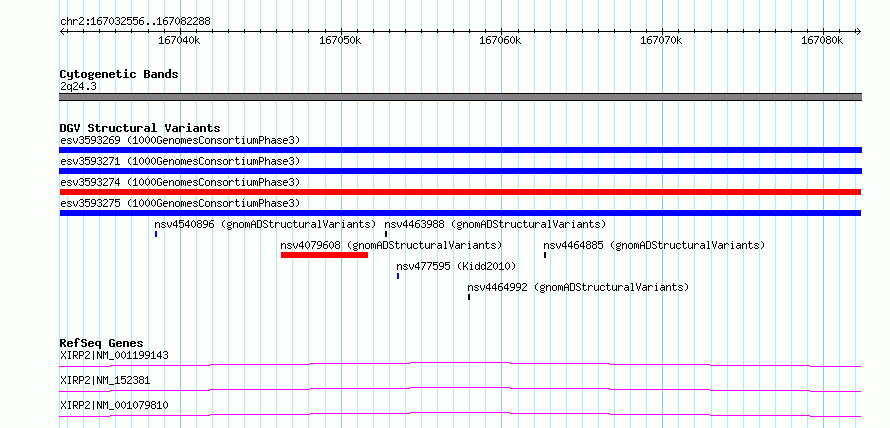Screen dimensions: 890x428
Task: Click the 167040k ruler label
Action: [x=179, y=41]
